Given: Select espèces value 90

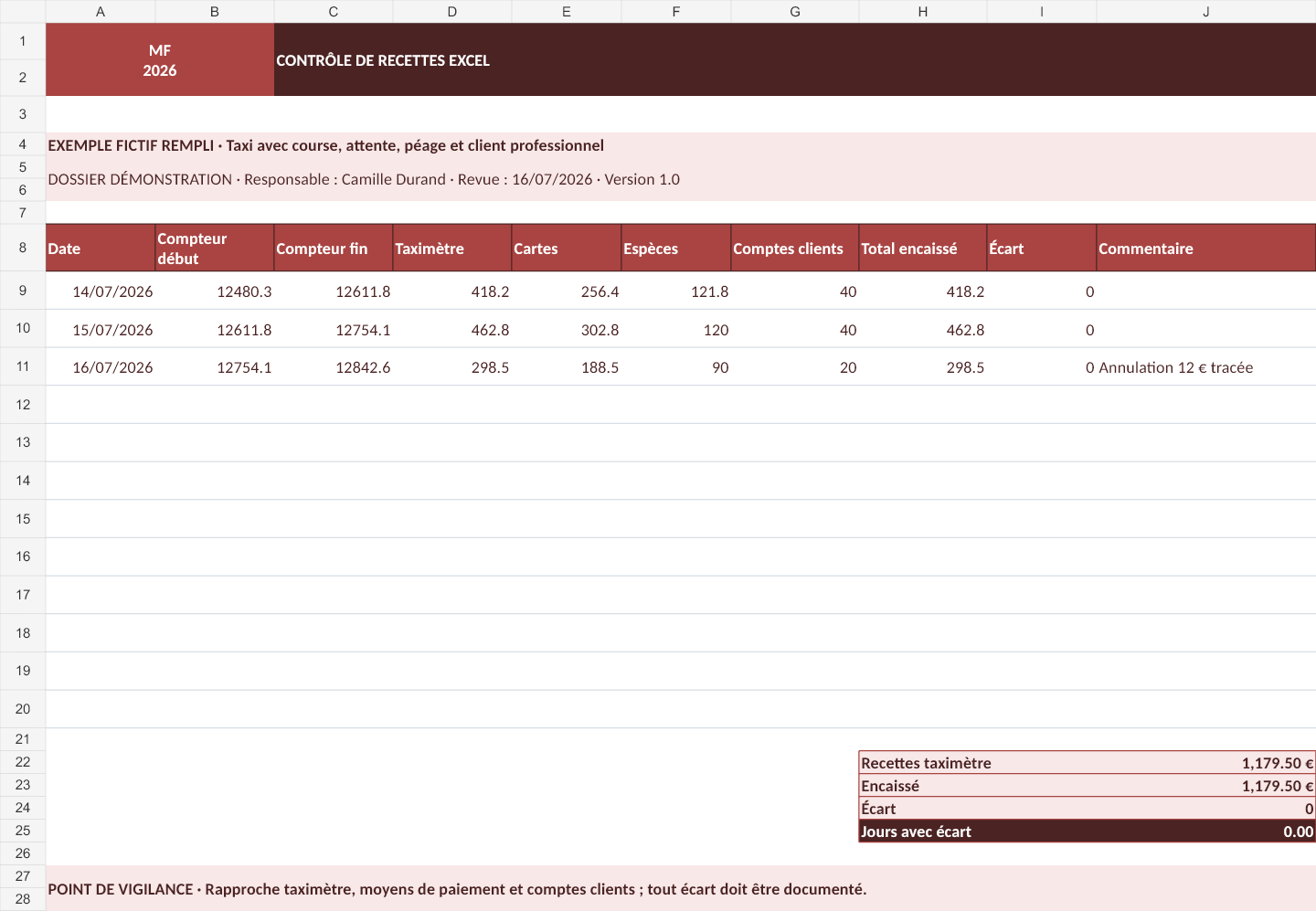Looking at the screenshot, I should [676, 367].
